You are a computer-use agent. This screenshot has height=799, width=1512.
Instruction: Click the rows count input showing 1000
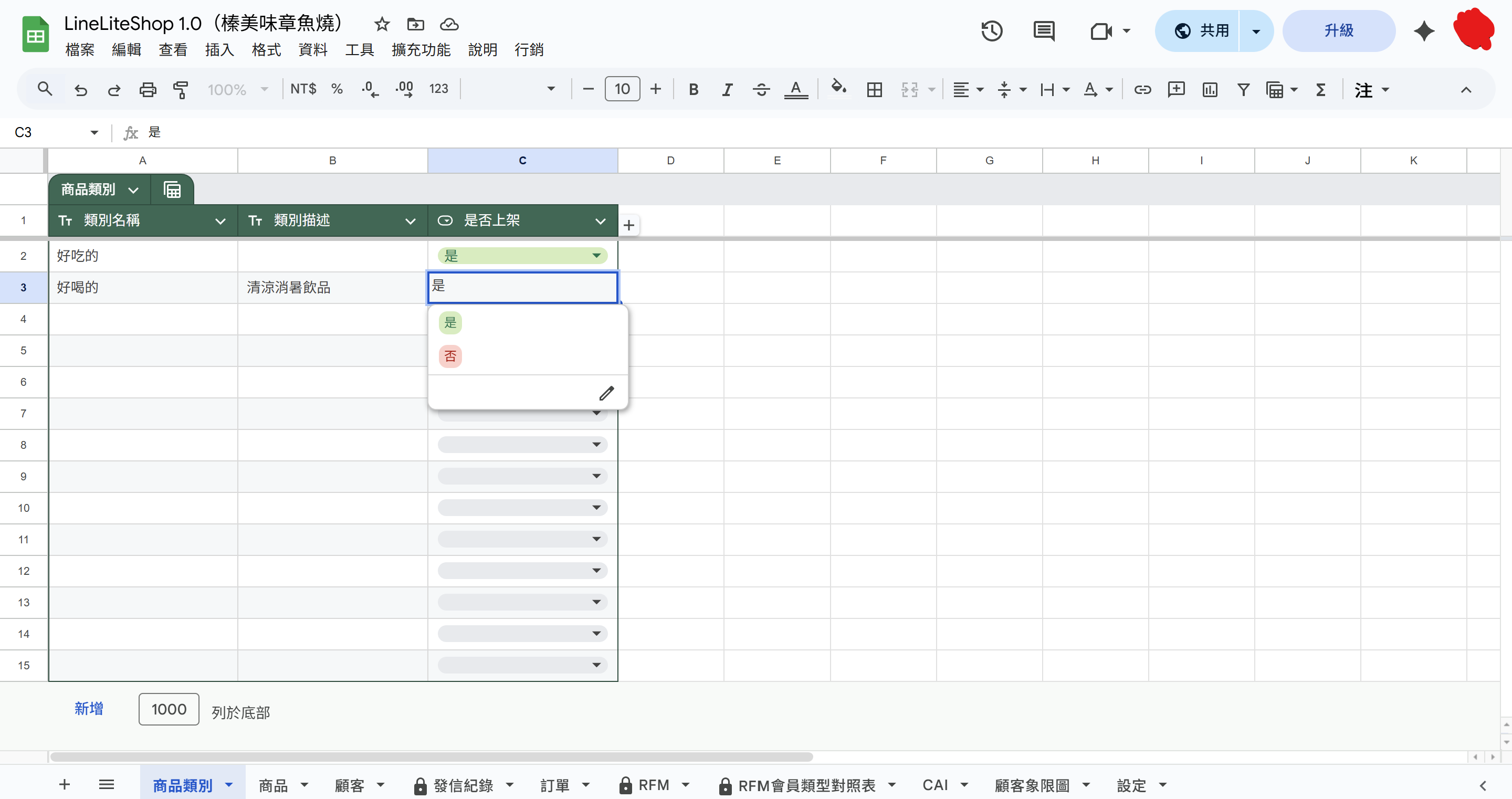pyautogui.click(x=169, y=709)
